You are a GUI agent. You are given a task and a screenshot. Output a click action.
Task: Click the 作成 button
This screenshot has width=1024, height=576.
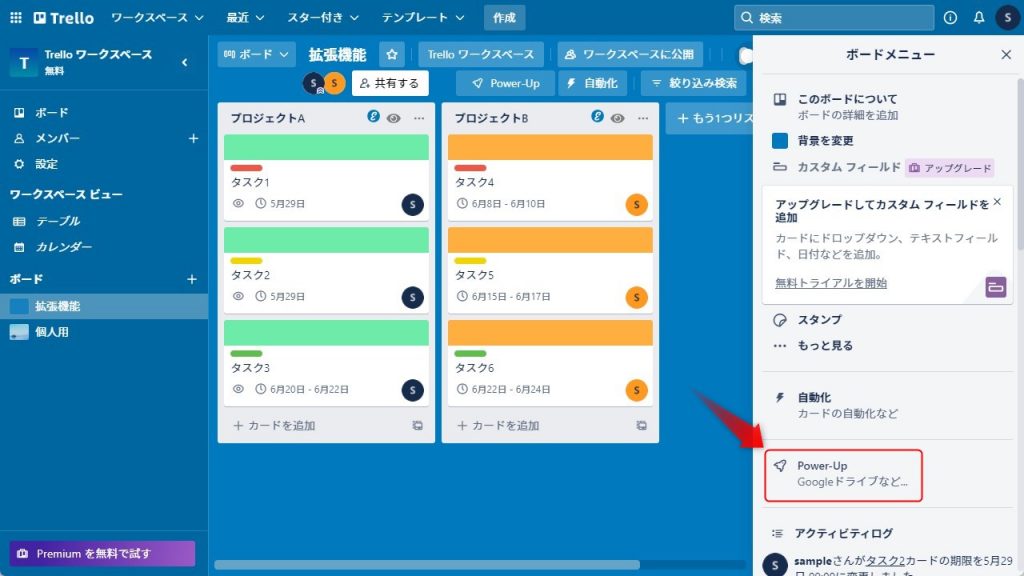click(x=504, y=18)
